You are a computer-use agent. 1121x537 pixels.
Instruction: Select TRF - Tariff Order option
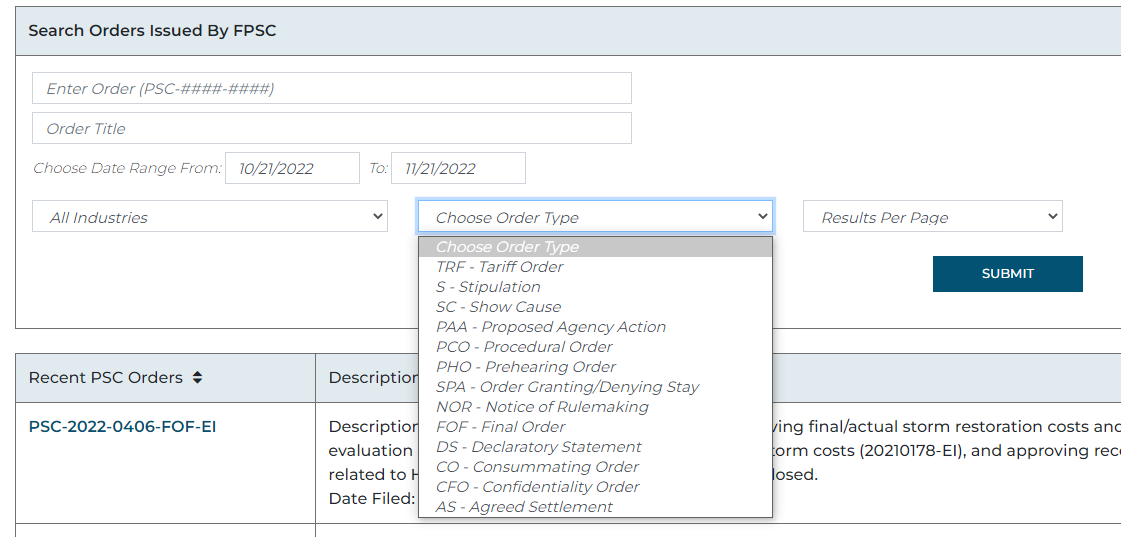pos(500,267)
